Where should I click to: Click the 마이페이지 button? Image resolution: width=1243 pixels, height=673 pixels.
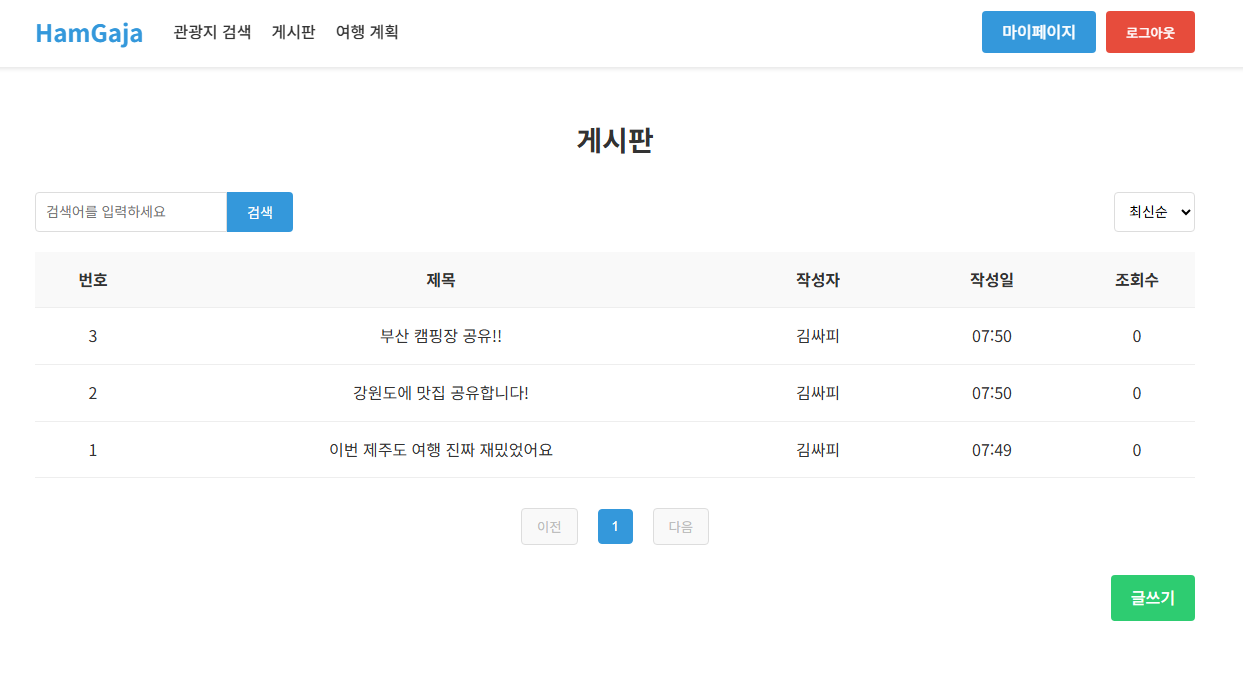click(1038, 32)
